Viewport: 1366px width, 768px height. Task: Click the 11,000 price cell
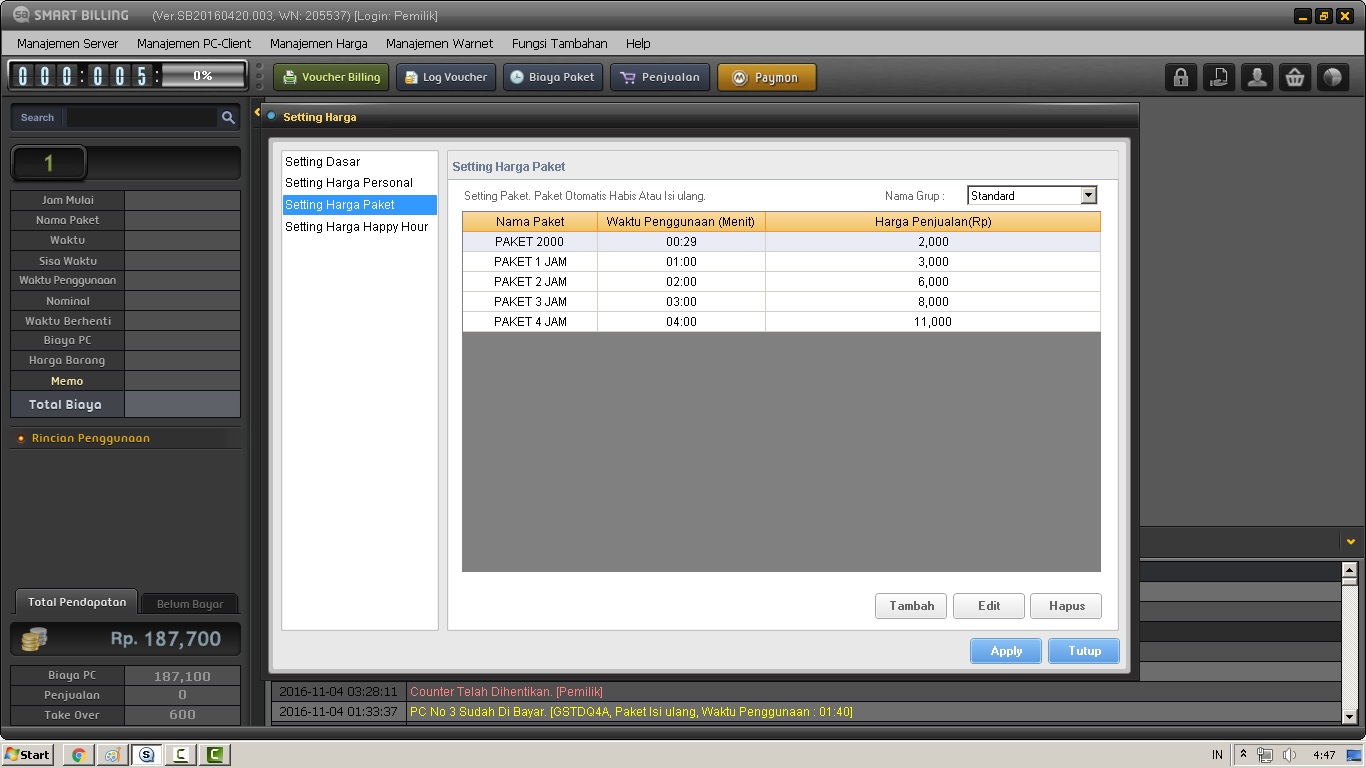(x=933, y=322)
